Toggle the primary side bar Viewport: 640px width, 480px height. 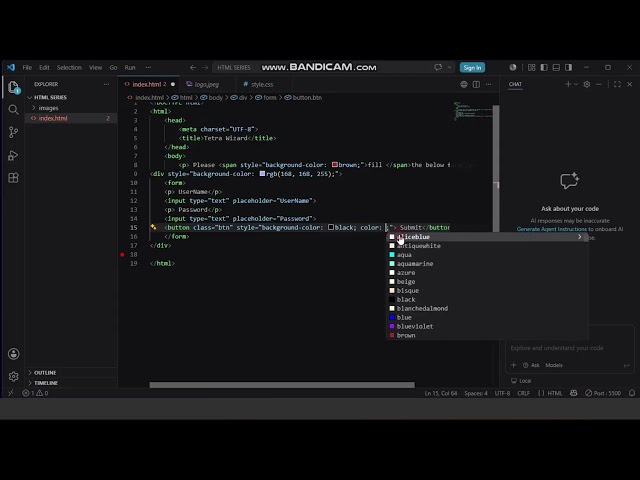pos(544,67)
